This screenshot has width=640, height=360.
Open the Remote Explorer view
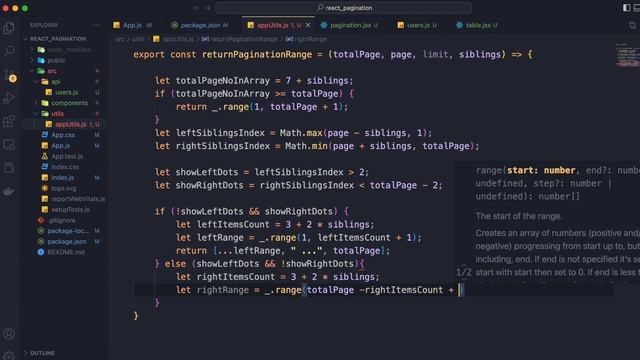point(9,144)
